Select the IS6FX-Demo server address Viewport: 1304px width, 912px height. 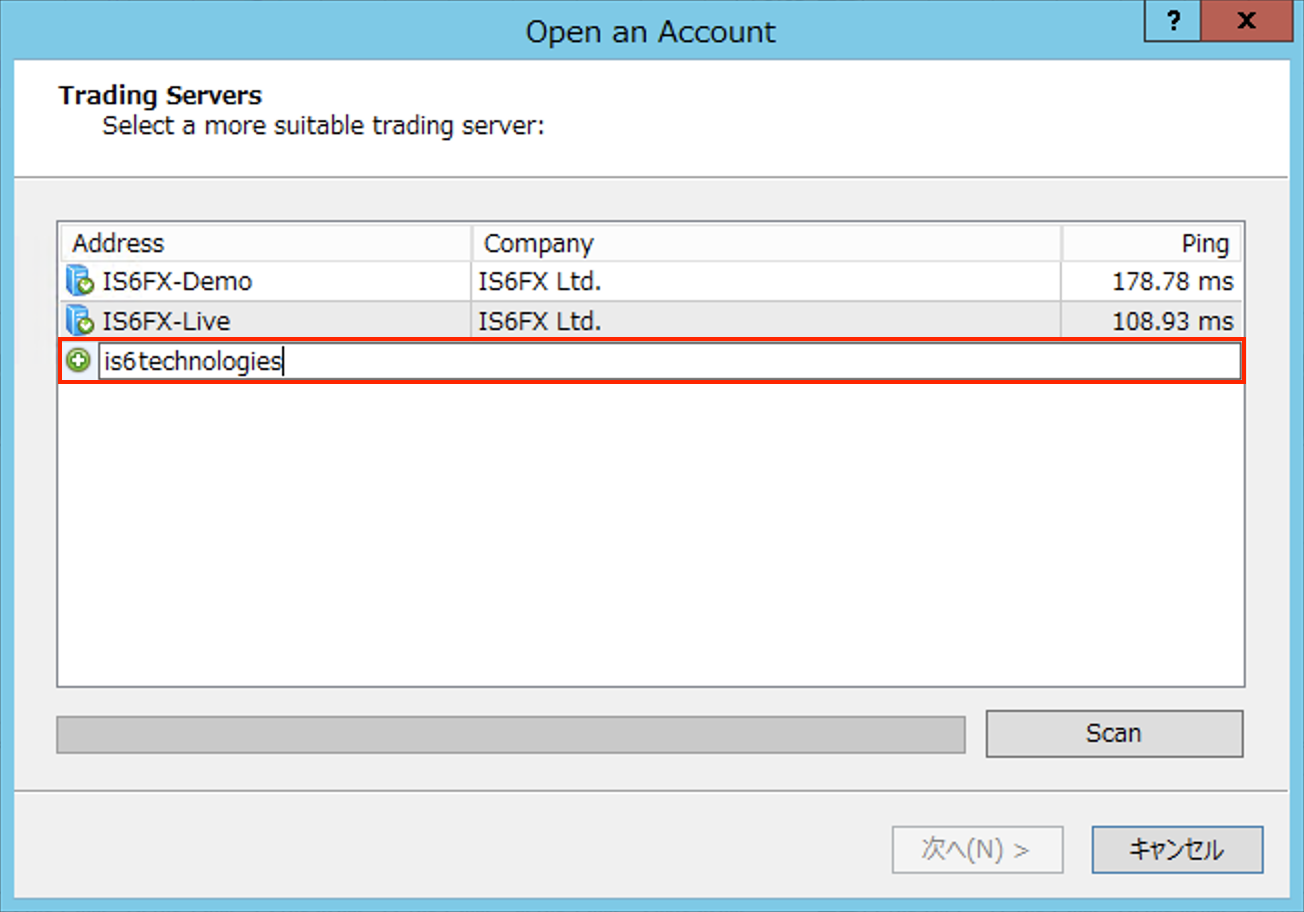point(177,282)
